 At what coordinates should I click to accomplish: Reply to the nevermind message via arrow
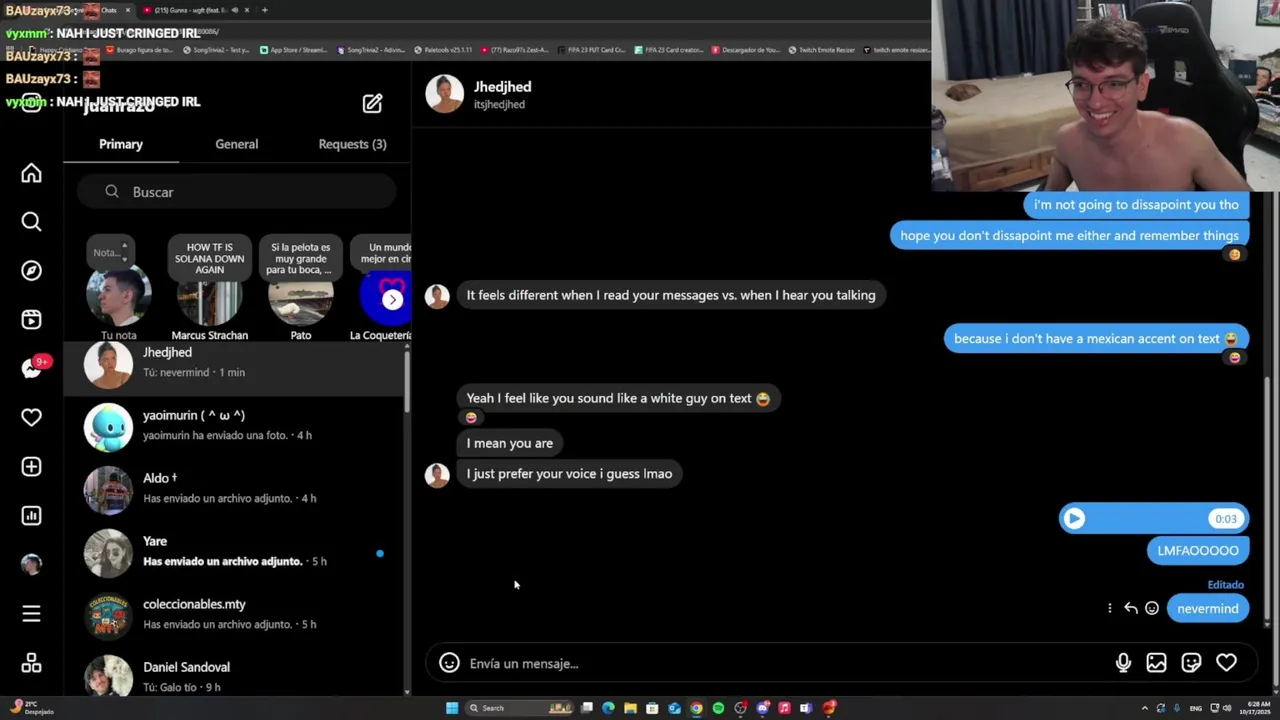coord(1130,608)
